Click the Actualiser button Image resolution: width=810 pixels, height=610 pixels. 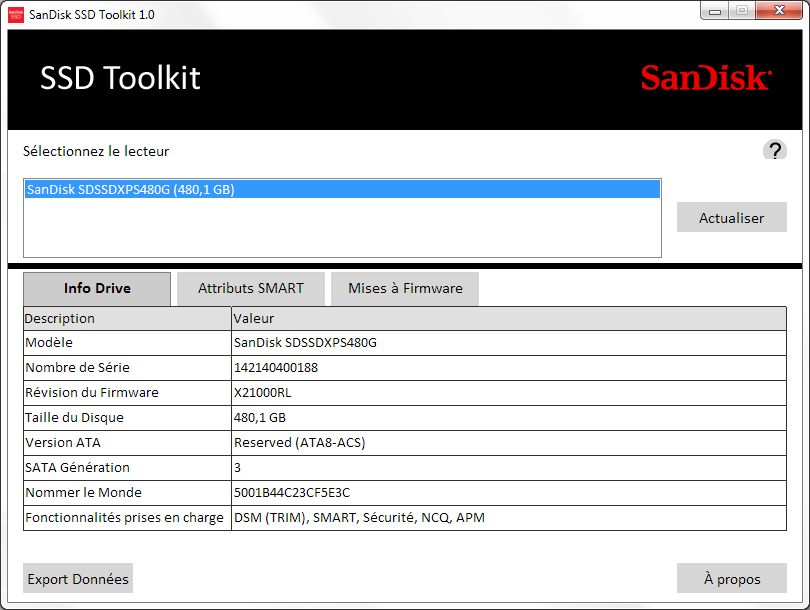click(731, 217)
